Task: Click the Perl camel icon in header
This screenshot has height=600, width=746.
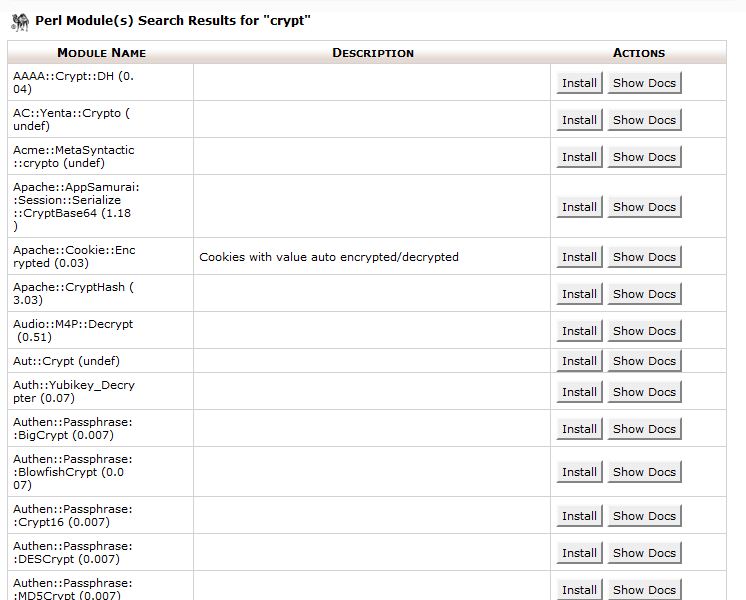Action: coord(19,21)
